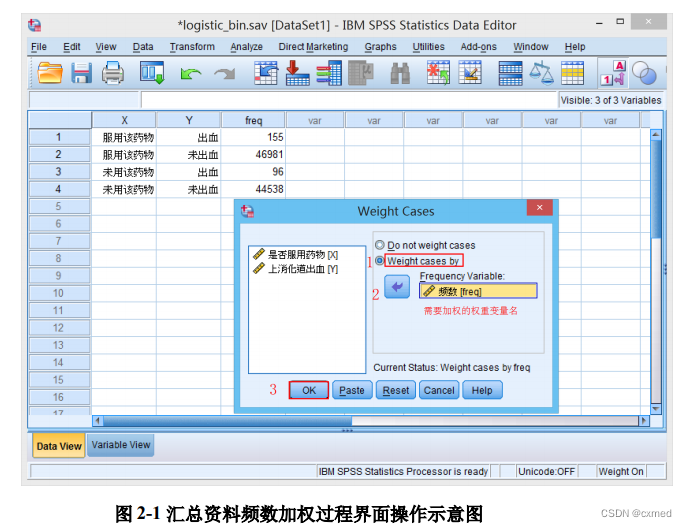Select row header number 1
The height and width of the screenshot is (527, 687).
point(59,137)
